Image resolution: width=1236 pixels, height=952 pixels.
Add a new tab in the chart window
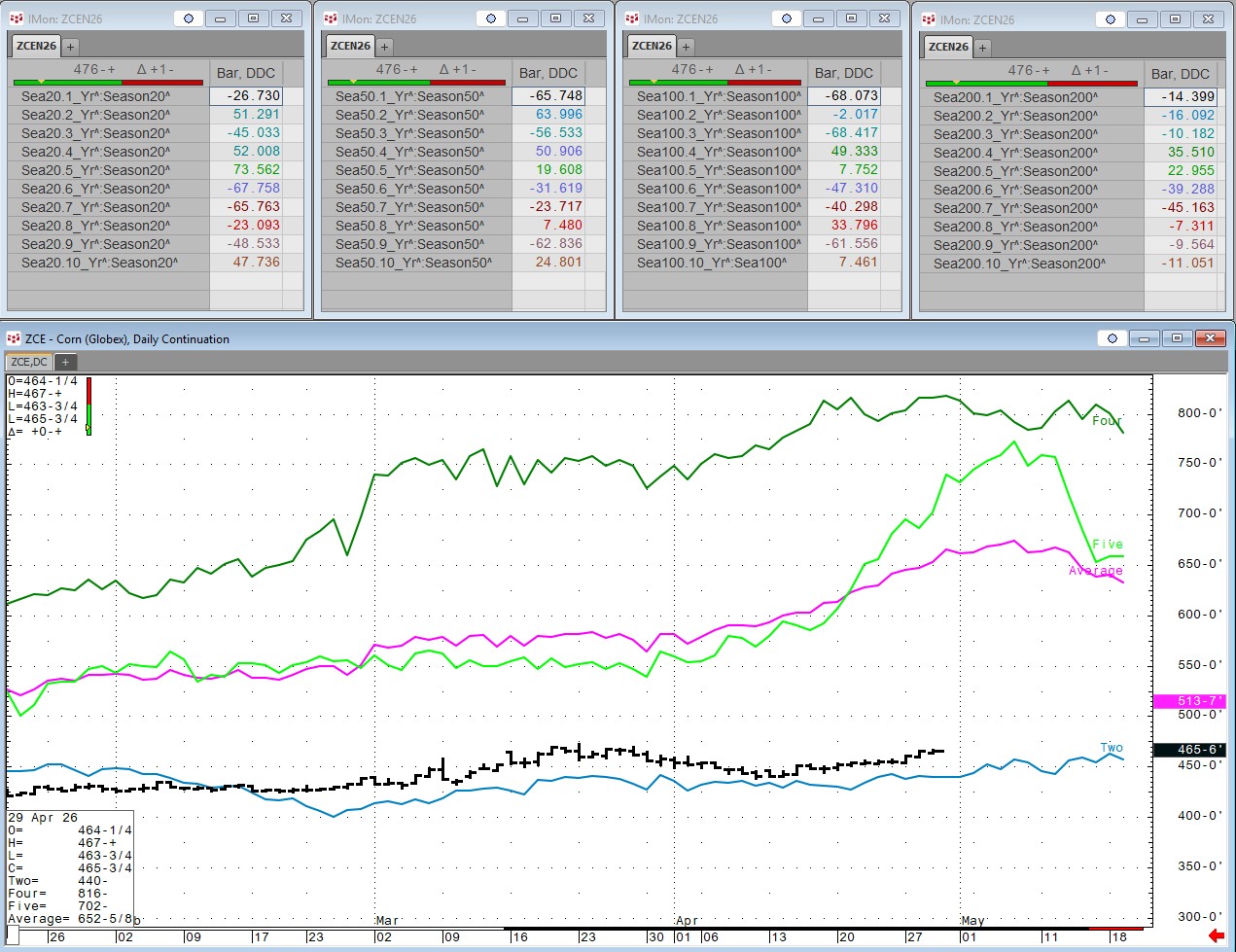click(x=65, y=362)
